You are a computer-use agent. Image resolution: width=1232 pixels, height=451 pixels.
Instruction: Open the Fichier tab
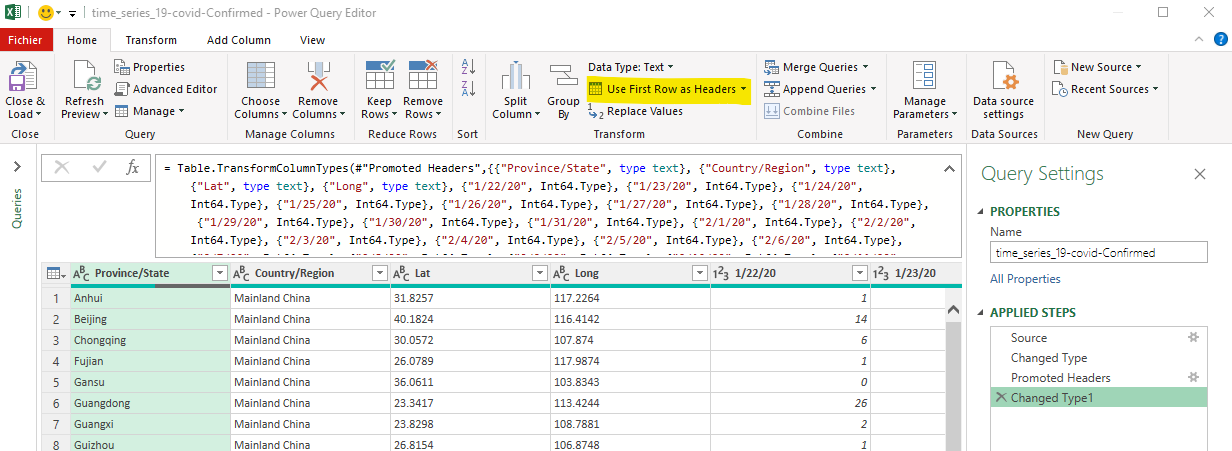[x=25, y=40]
